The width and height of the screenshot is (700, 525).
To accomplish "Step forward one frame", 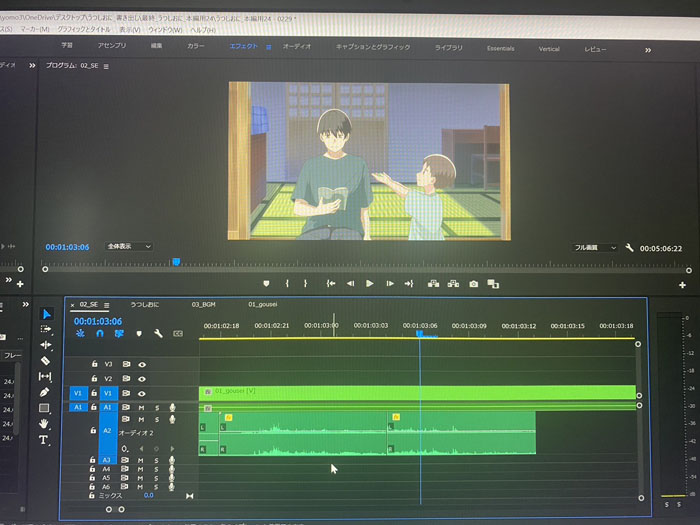I will (390, 283).
